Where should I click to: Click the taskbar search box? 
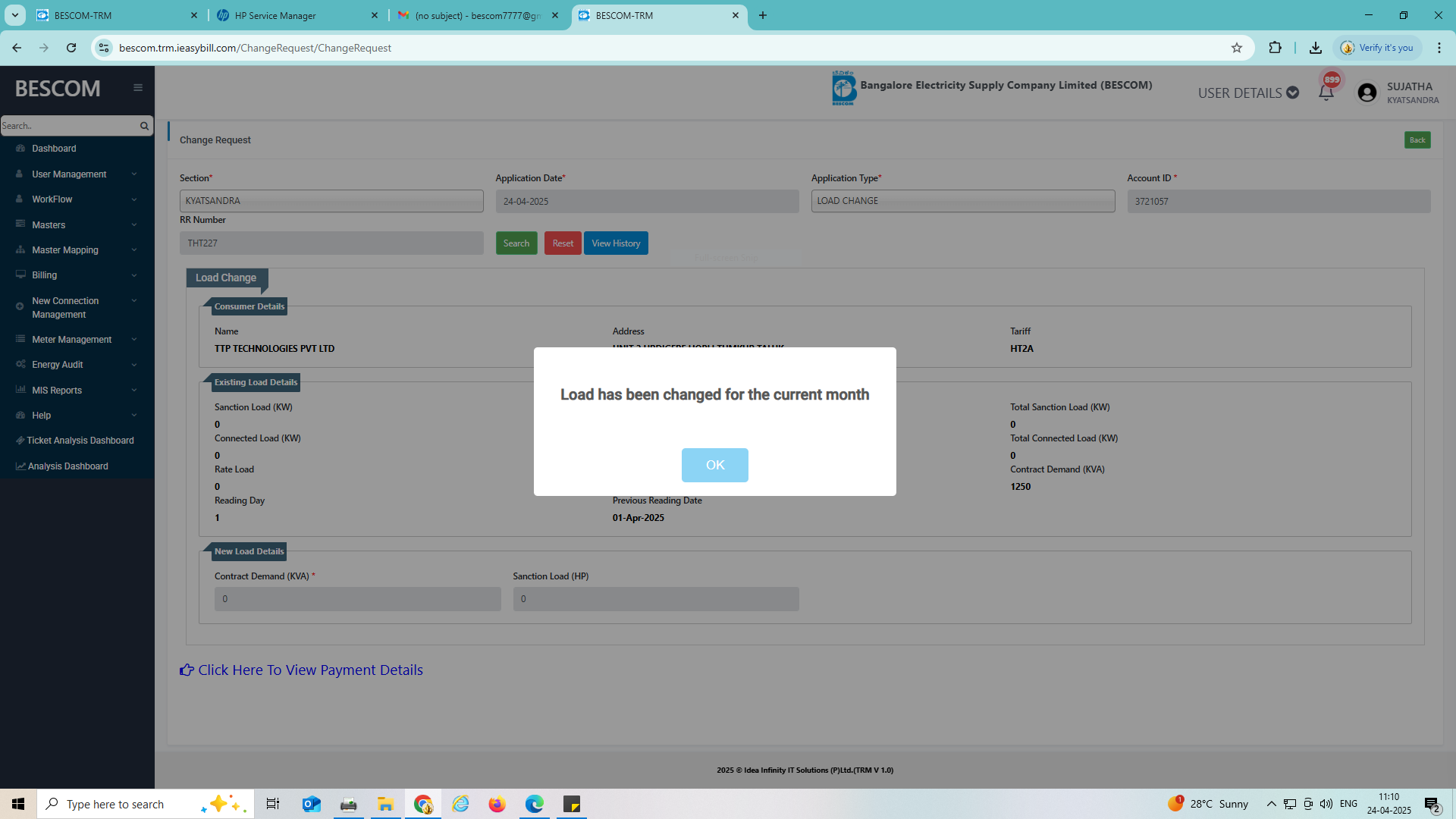click(x=144, y=804)
